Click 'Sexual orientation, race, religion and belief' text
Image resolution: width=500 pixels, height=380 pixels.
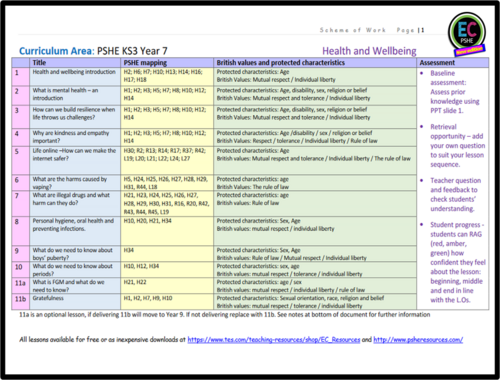click(x=332, y=298)
